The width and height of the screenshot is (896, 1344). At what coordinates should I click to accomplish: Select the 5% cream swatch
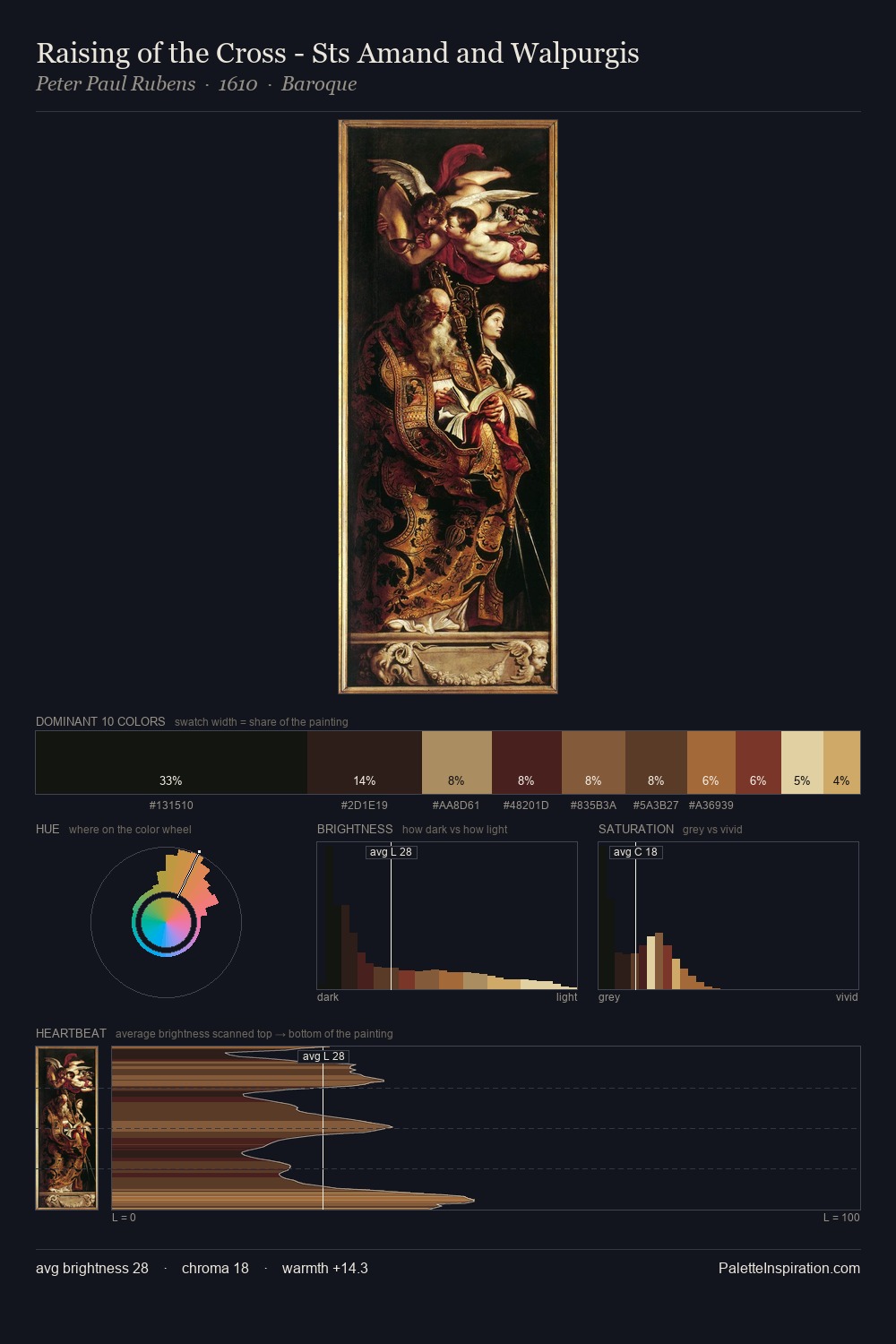802,762
